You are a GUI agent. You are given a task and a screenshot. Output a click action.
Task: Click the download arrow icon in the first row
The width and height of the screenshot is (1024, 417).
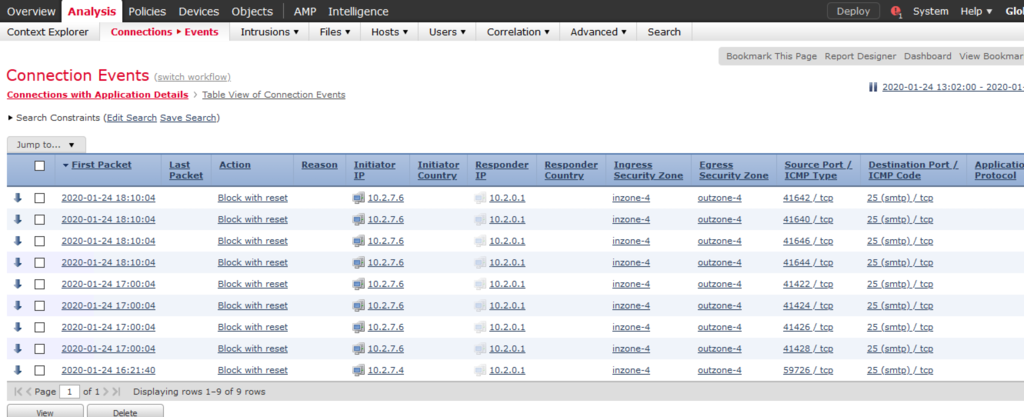click(18, 198)
